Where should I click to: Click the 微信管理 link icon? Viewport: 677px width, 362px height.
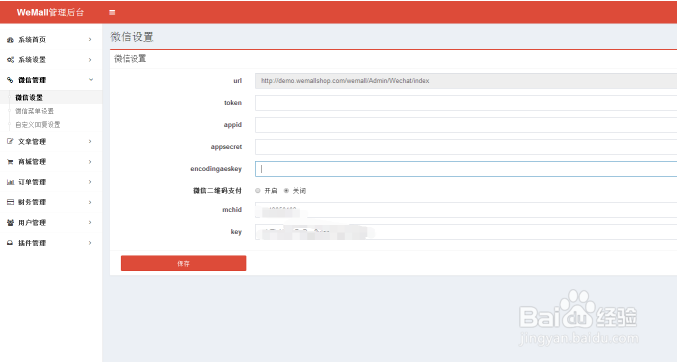click(10, 80)
